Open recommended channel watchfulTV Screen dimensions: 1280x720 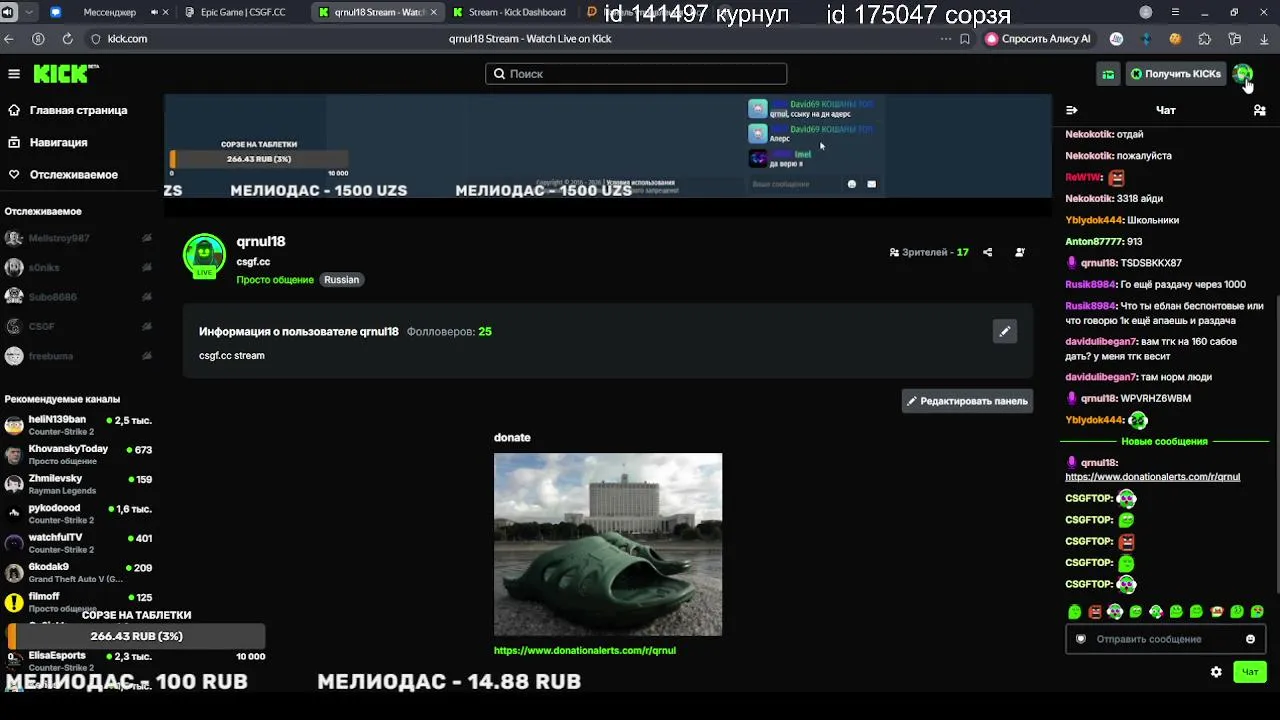[80, 543]
